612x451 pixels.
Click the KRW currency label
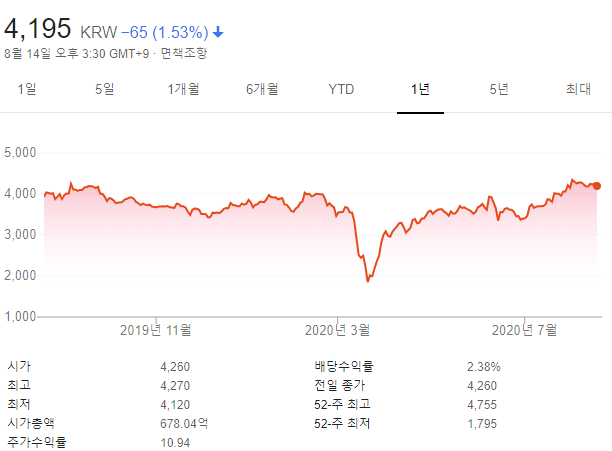click(x=99, y=32)
